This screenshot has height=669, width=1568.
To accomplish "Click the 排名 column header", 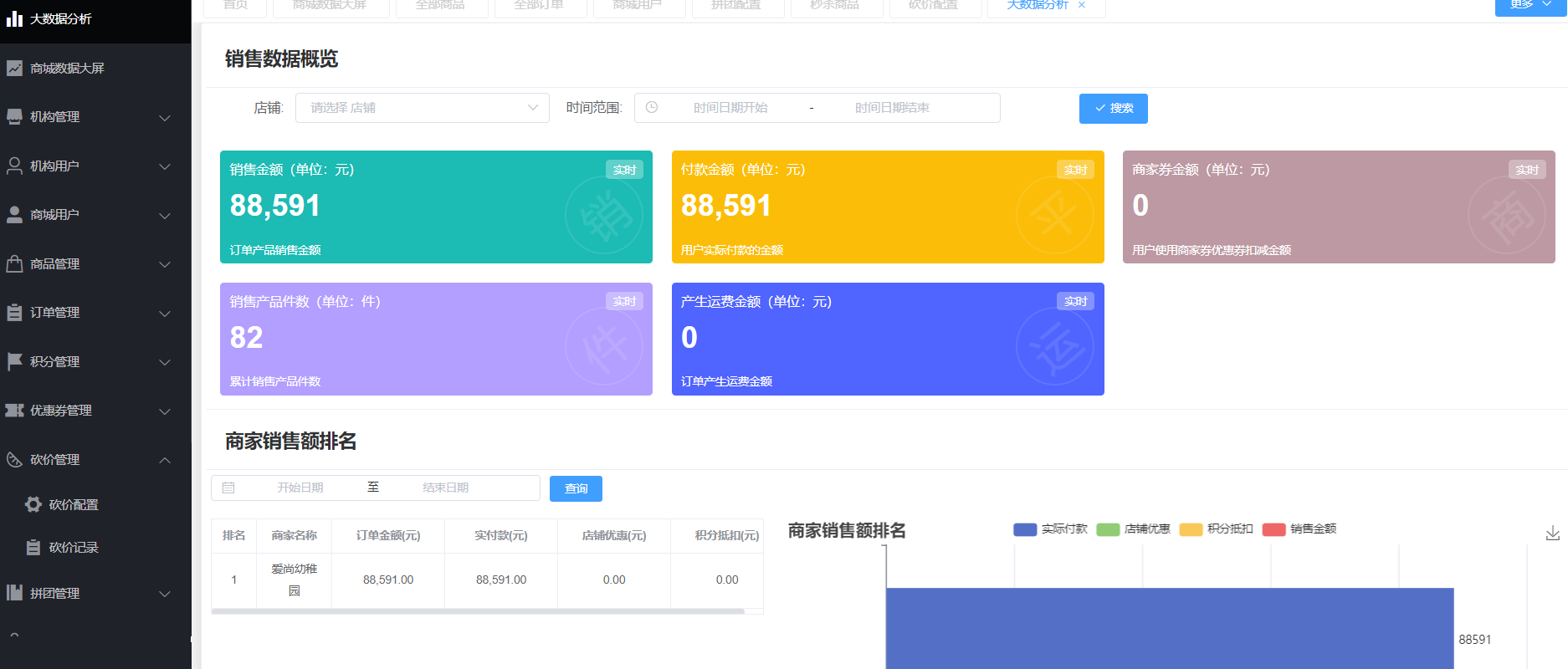I will [x=234, y=536].
